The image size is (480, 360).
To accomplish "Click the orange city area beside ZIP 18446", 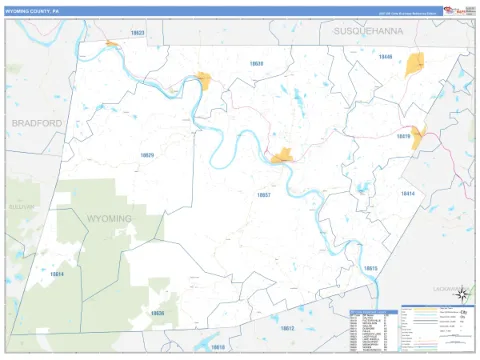I will (414, 64).
